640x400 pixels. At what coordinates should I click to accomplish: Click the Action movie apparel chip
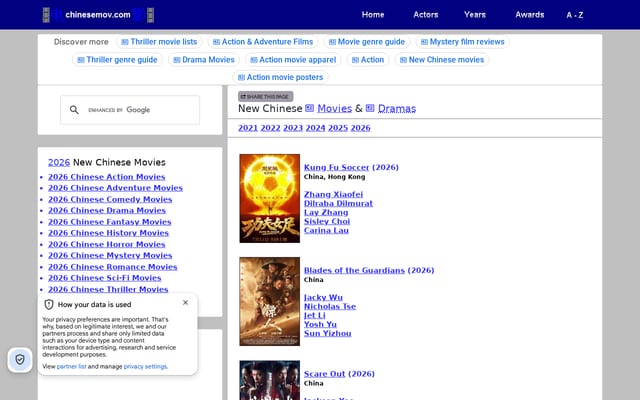click(x=293, y=60)
